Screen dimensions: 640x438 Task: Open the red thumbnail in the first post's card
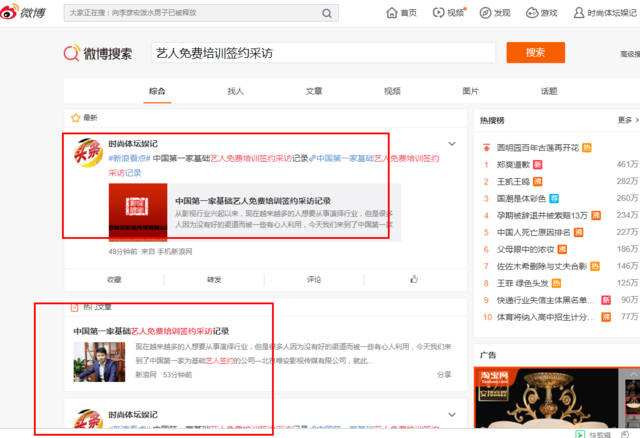(138, 212)
